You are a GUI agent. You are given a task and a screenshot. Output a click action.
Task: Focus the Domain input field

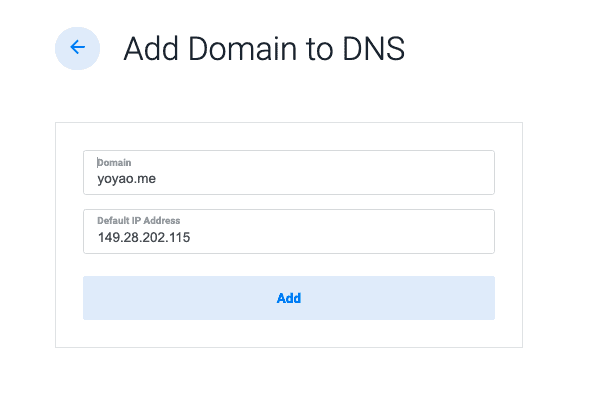[x=289, y=172]
